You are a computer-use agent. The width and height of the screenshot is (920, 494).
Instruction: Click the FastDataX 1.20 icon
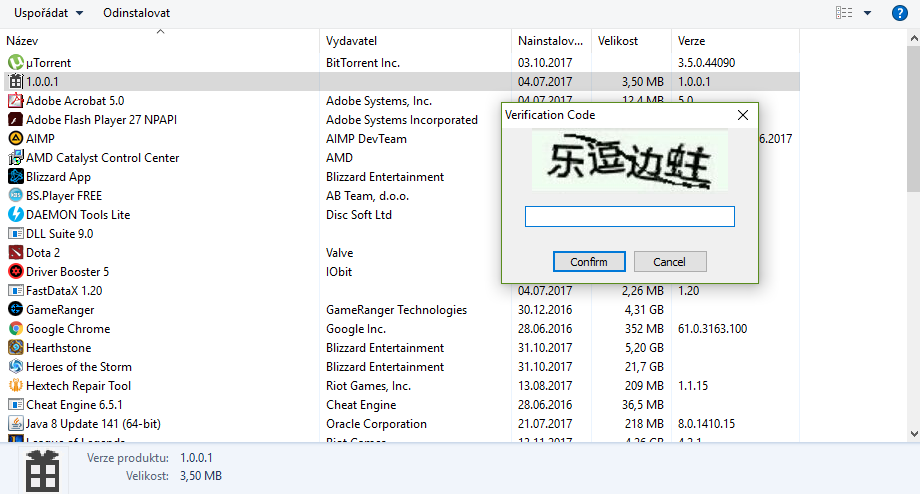click(16, 290)
